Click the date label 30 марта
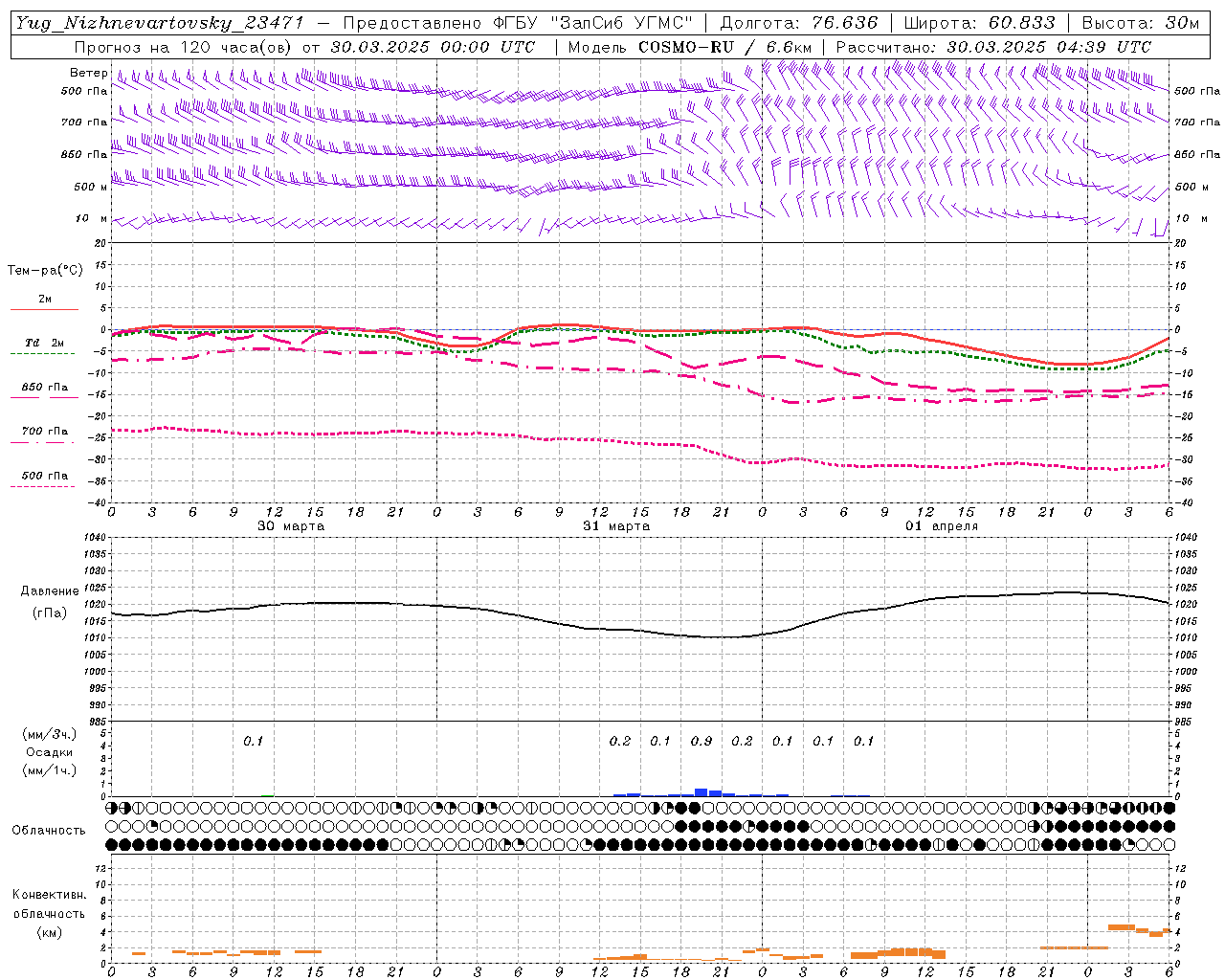Screen dimensions: 1225x980 click(x=291, y=526)
